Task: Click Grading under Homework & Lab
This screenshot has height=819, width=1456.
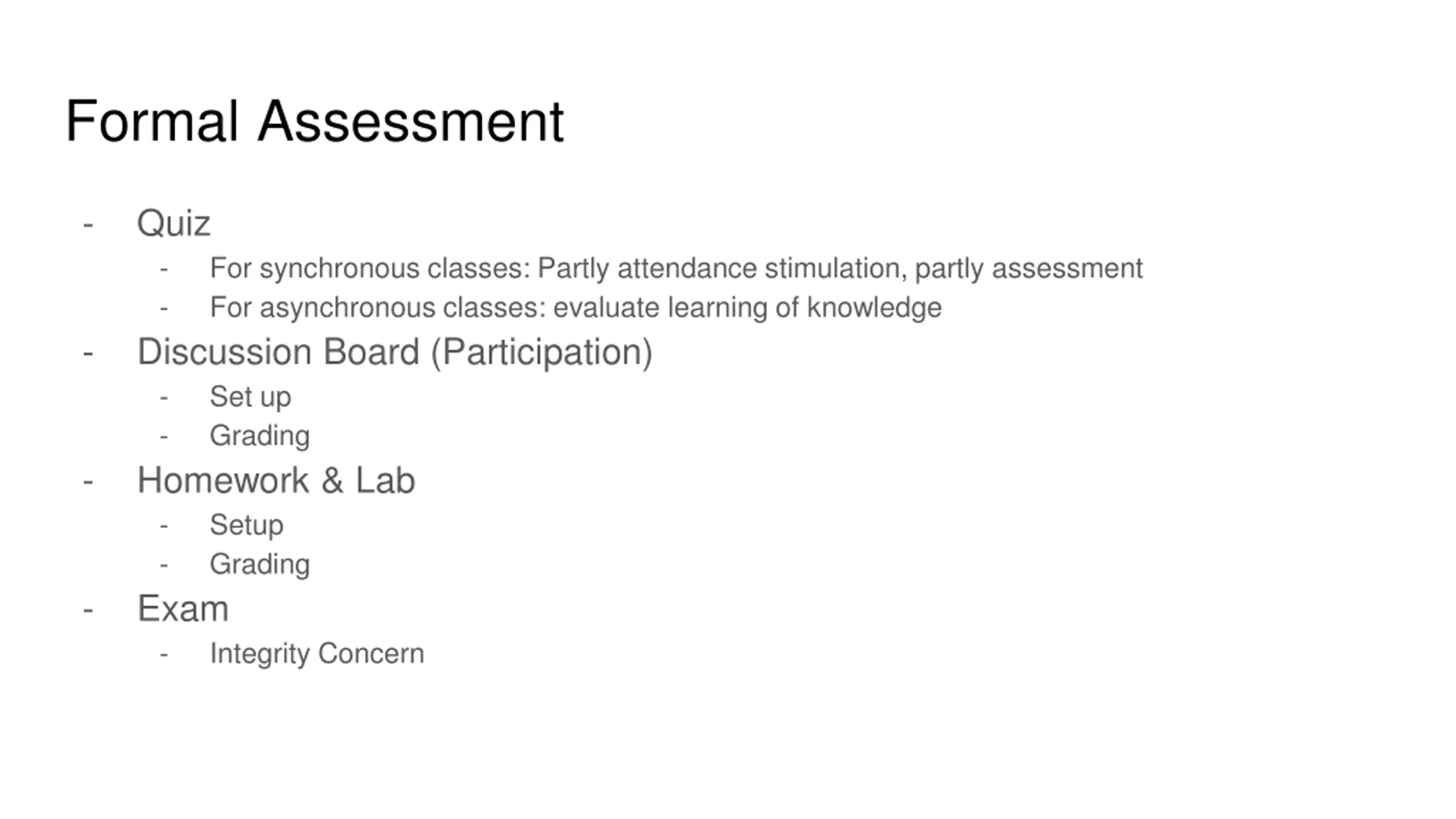Action: (x=260, y=565)
